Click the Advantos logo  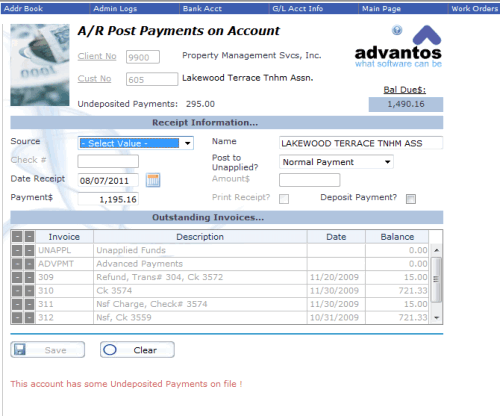(x=398, y=47)
